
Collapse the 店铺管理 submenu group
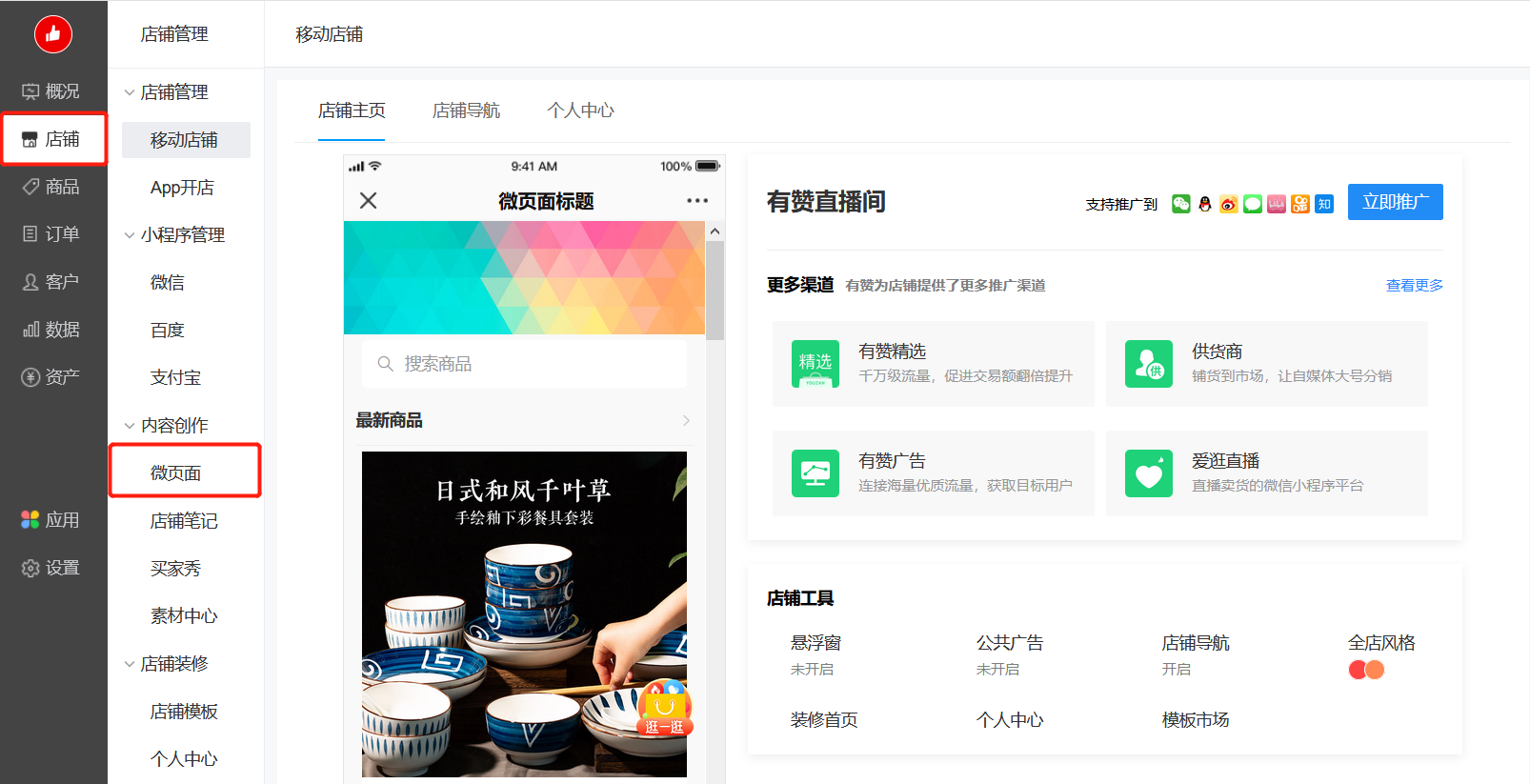pos(130,92)
